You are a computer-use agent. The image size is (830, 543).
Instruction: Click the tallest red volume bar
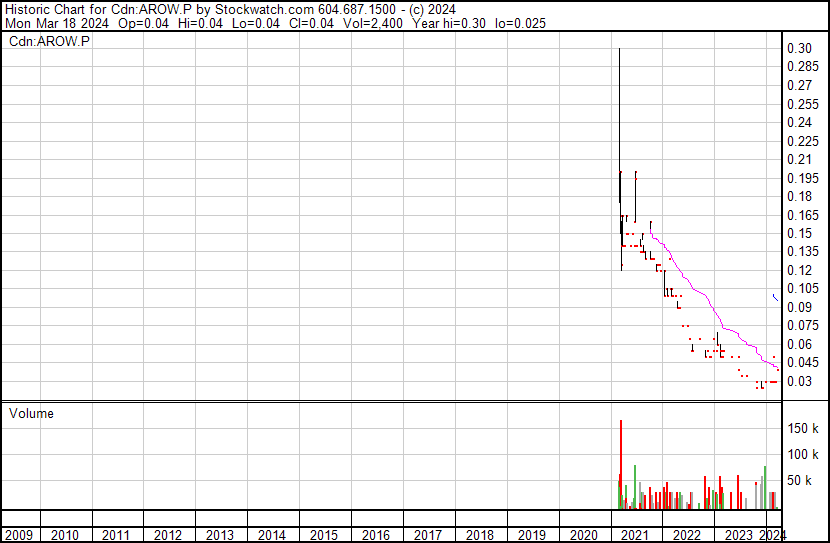(621, 460)
